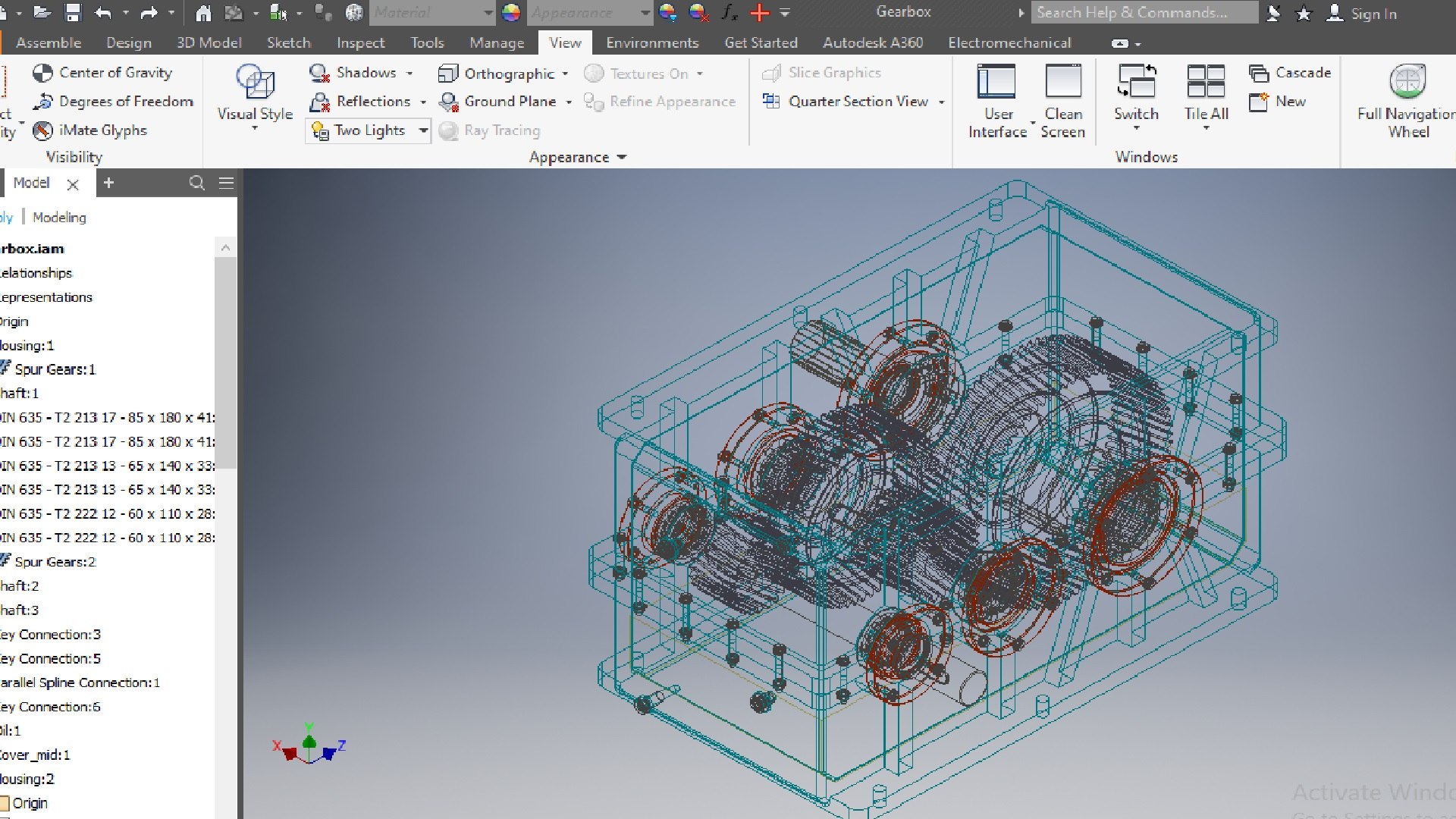1456x819 pixels.
Task: Click the Shadows icon
Action: click(319, 73)
